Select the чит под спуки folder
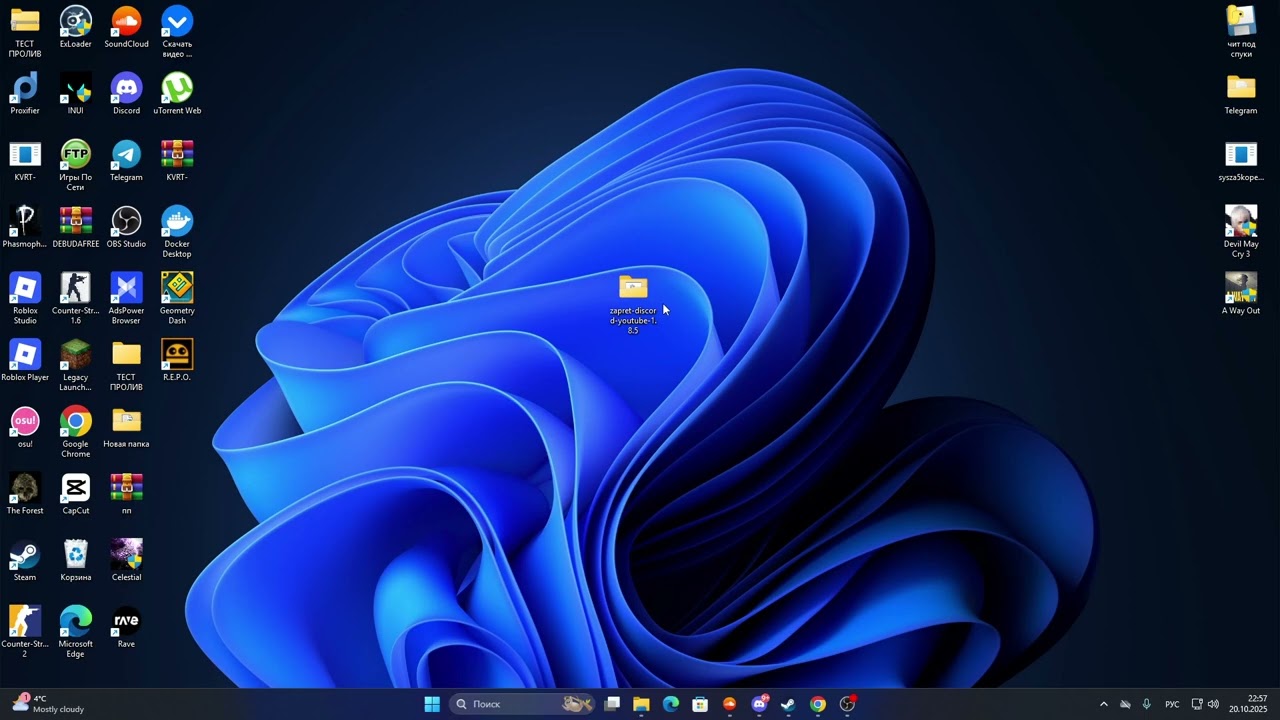1280x720 pixels. [x=1241, y=32]
